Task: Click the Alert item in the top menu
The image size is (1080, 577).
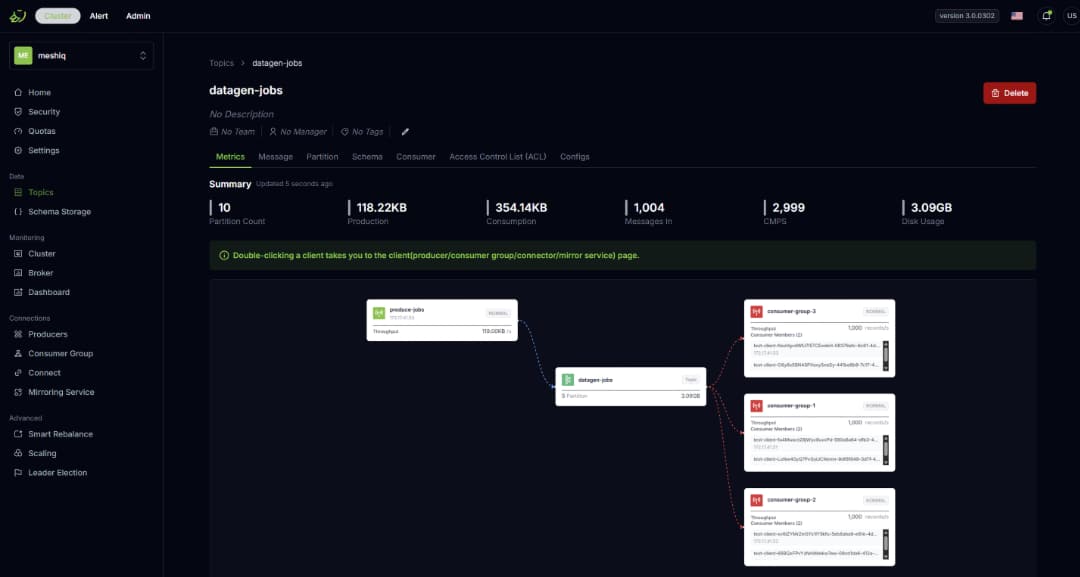Action: 99,15
